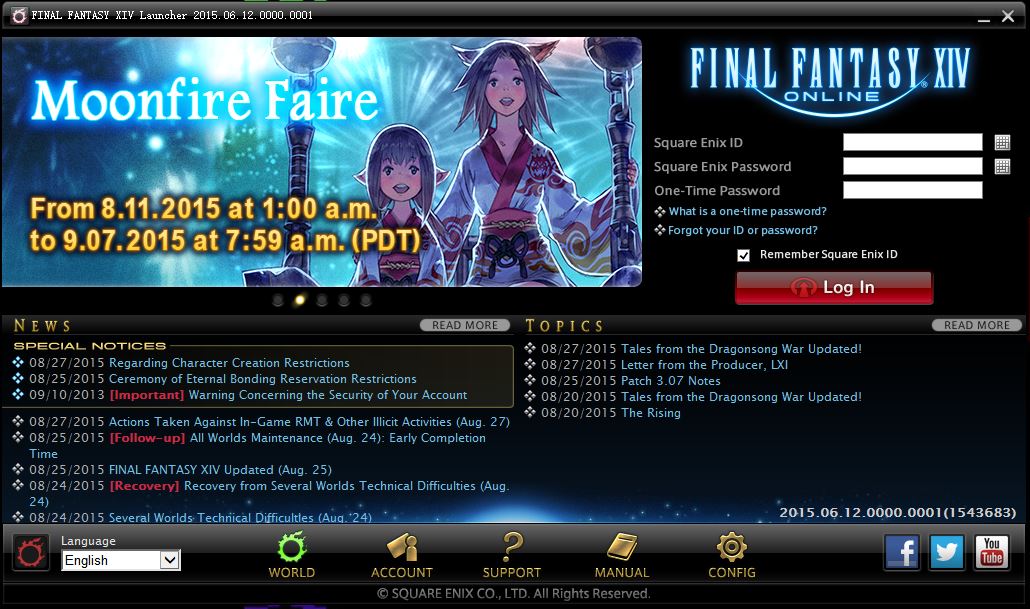Open 08/20/2015 'Tales from the Dragonsong War Updated!'
The image size is (1030, 609).
741,397
